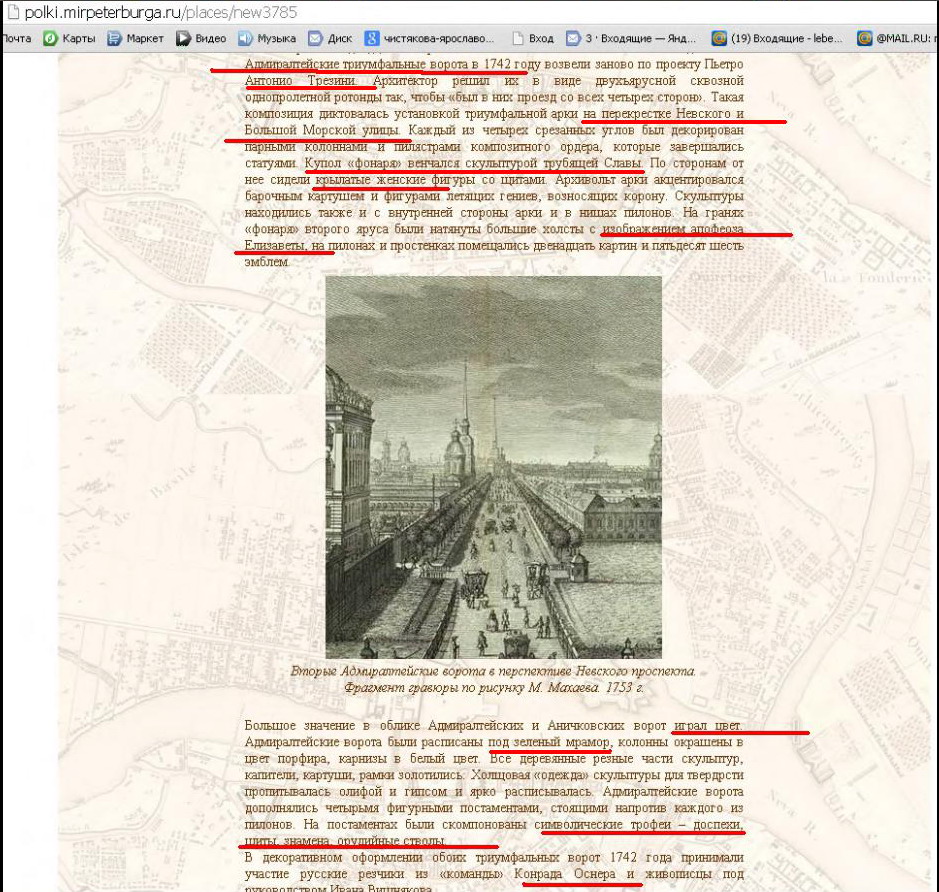Open the '(19) Входящие - lebe...' bookmark
Image resolution: width=939 pixels, height=892 pixels.
(x=777, y=38)
